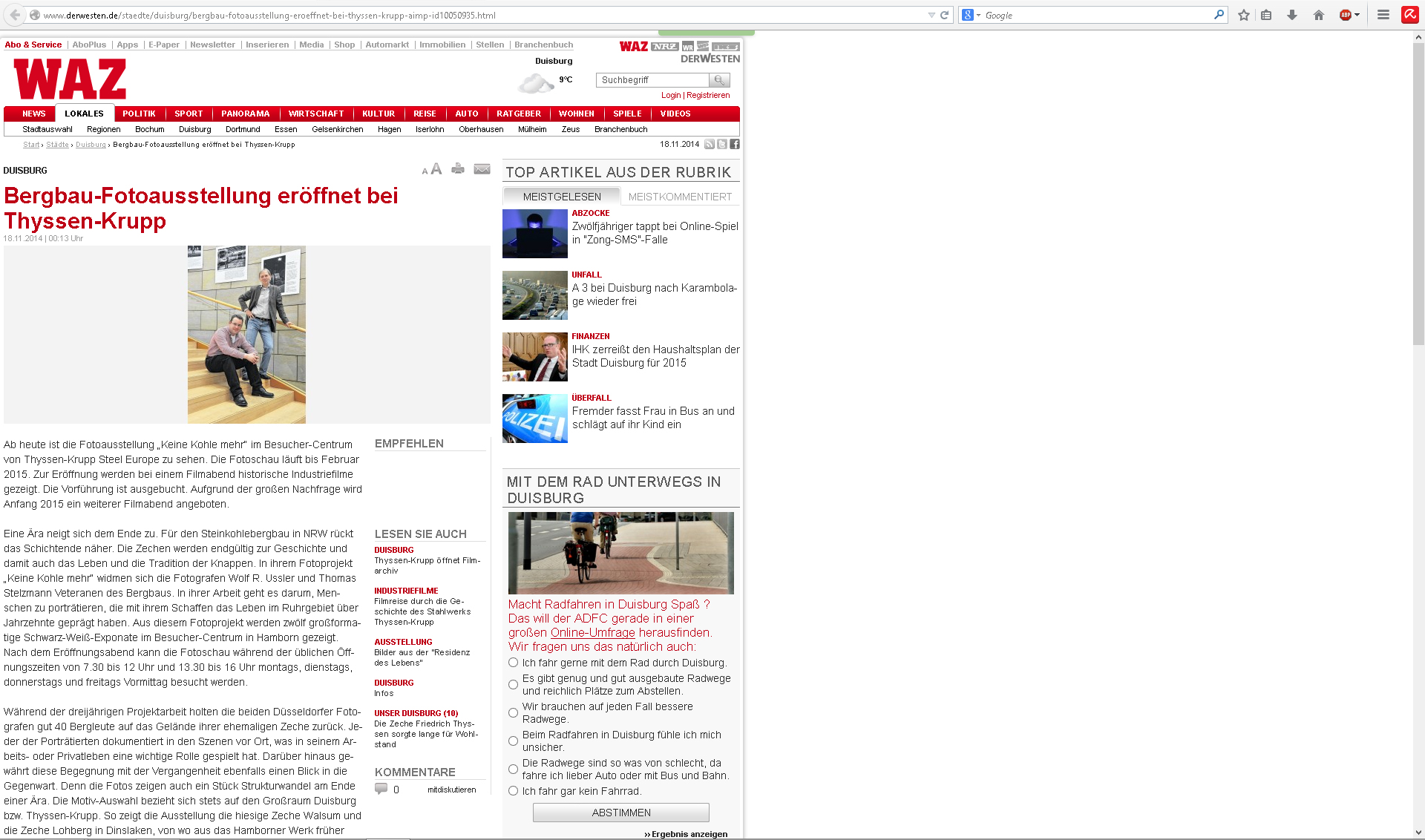This screenshot has width=1425, height=840.
Task: Click the Login link
Action: 671,95
